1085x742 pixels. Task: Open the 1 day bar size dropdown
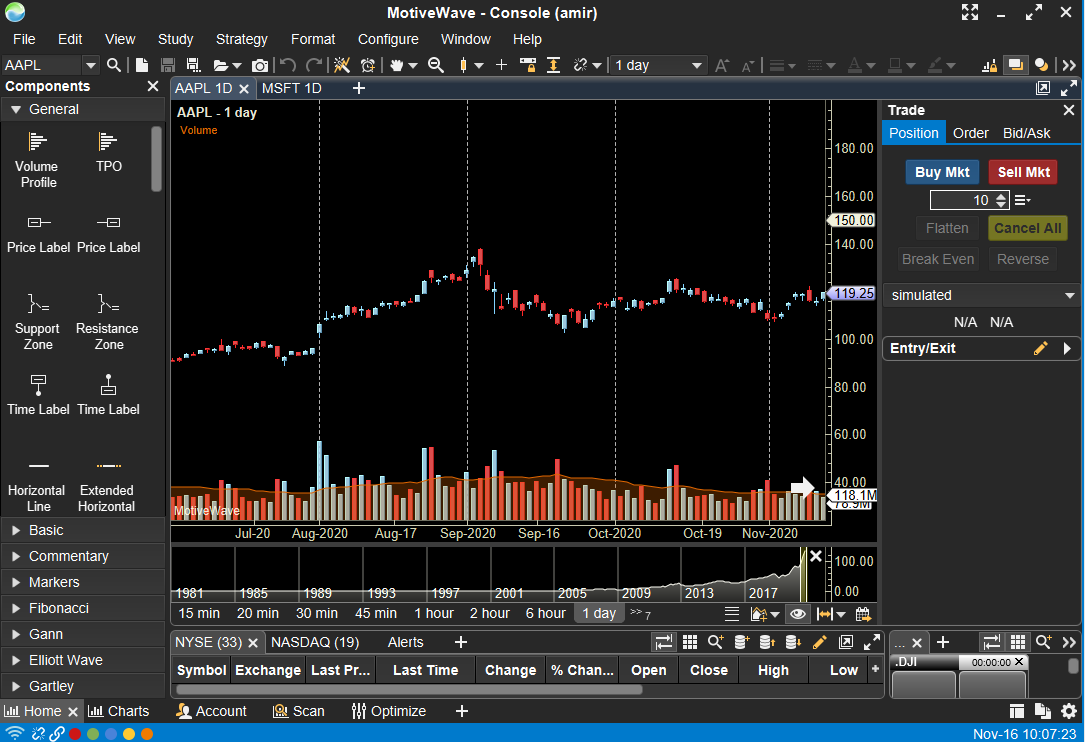[x=658, y=65]
